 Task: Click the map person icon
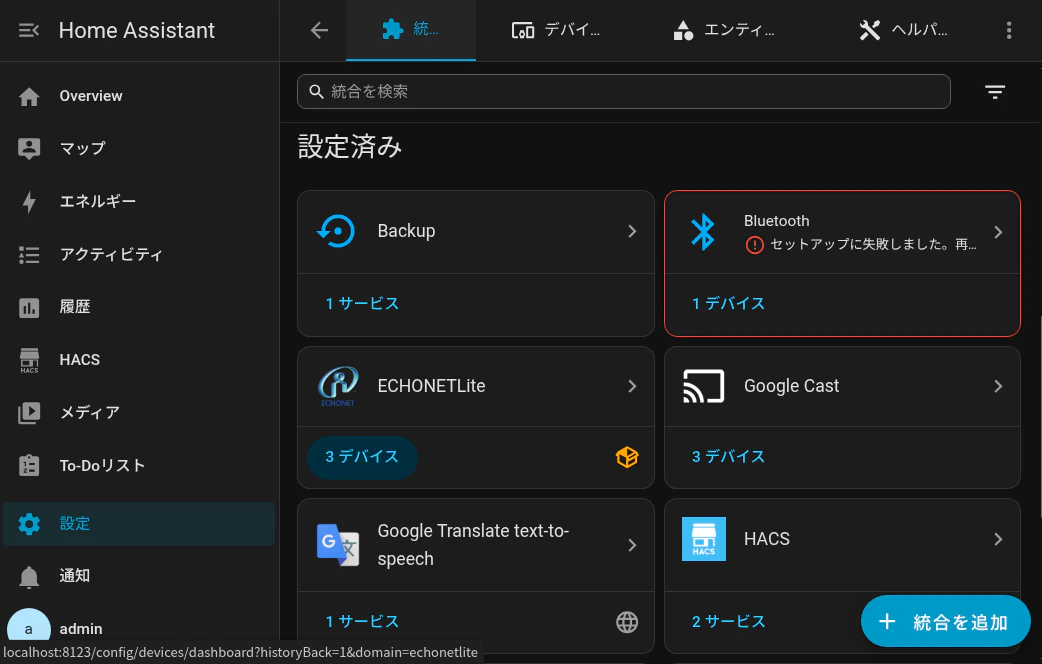29,148
